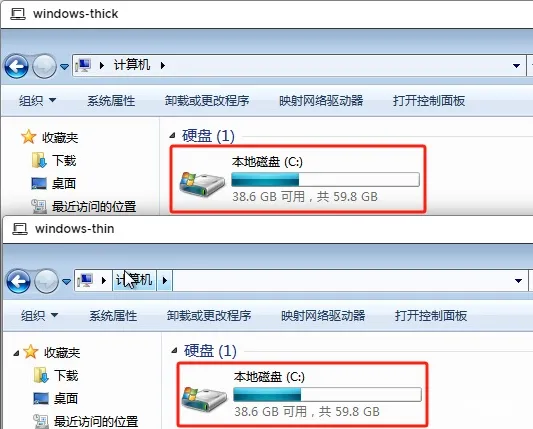
Task: Collapse 硬盘 (1) group in windows-thick
Action: coord(173,136)
